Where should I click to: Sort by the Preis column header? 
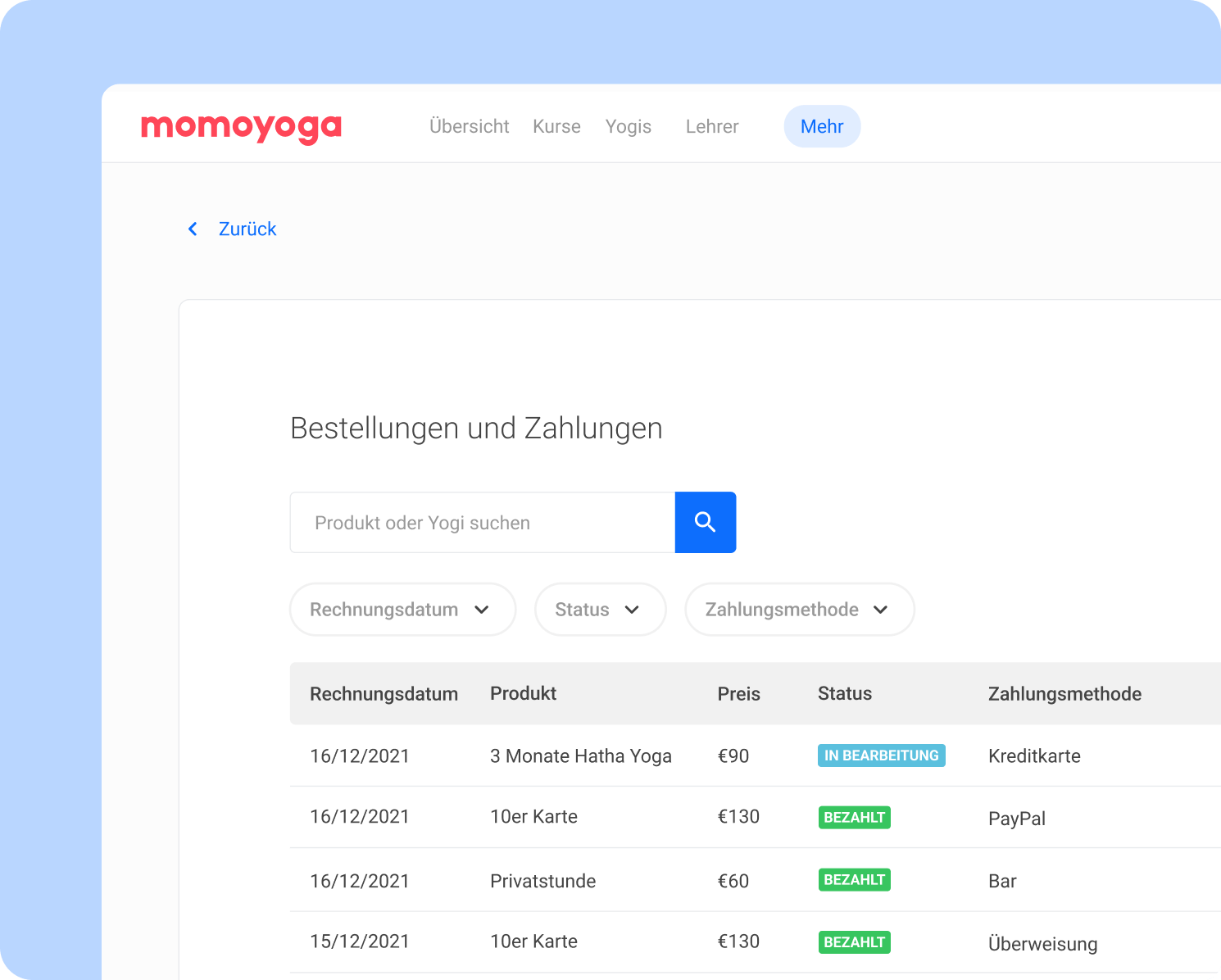(738, 694)
